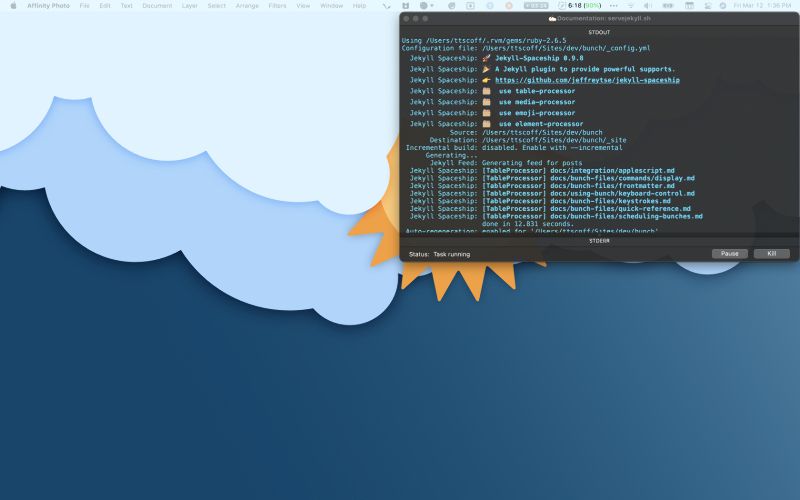
Task: Open the Apple menu
Action: (x=14, y=6)
